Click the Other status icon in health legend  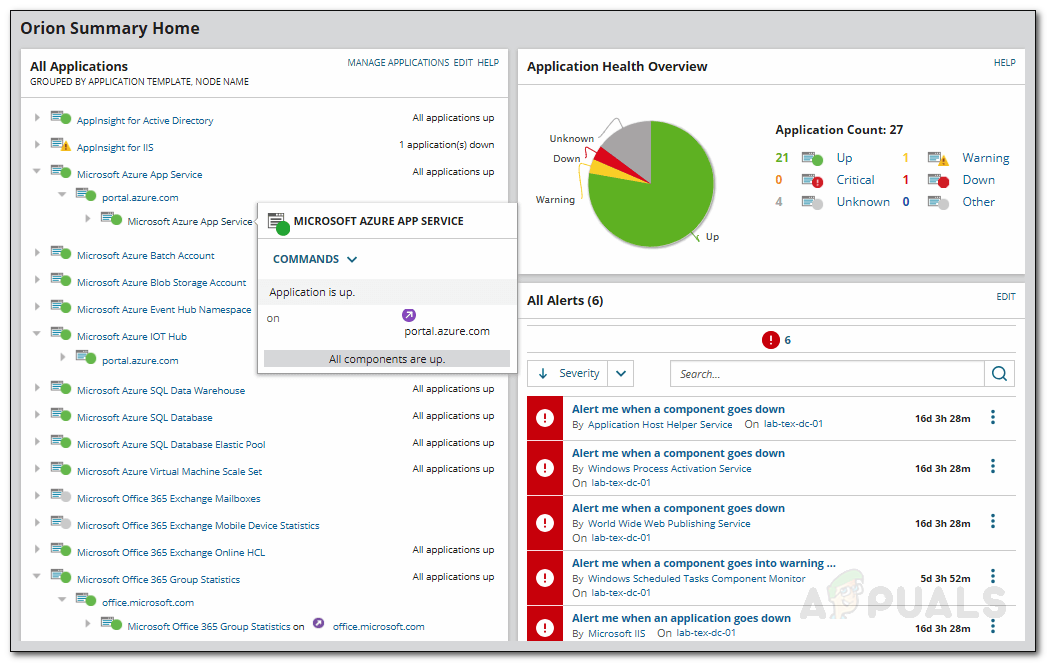[x=938, y=202]
